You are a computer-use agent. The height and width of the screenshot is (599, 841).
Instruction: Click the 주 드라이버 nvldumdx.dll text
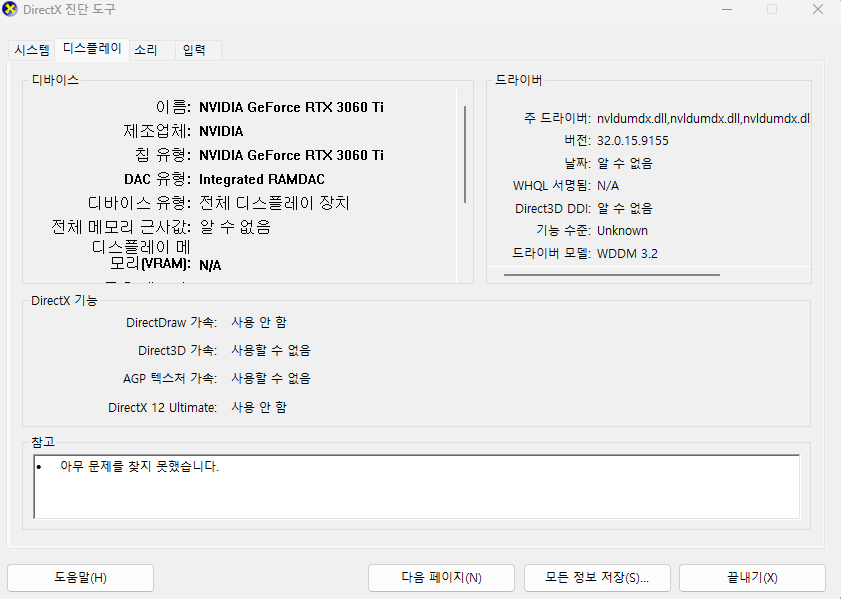click(702, 118)
